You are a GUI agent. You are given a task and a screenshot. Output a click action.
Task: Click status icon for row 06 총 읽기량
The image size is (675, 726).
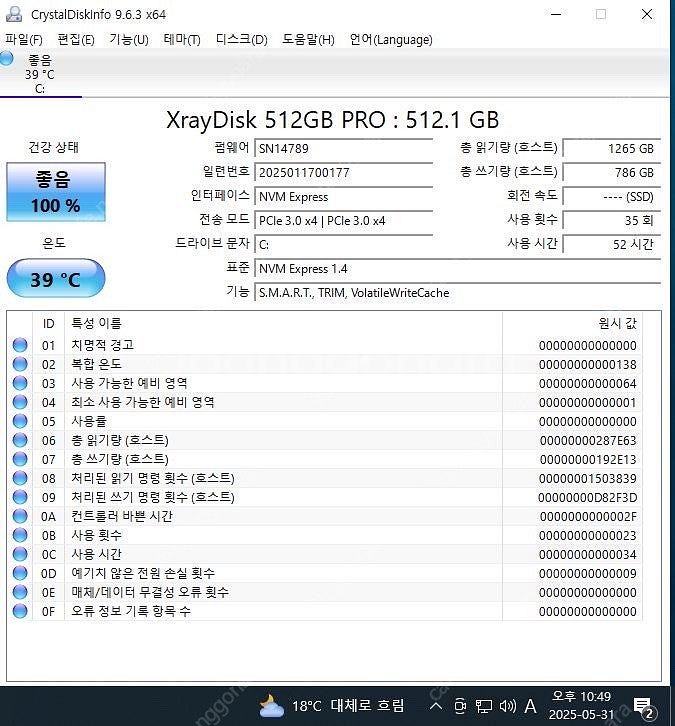[20, 440]
